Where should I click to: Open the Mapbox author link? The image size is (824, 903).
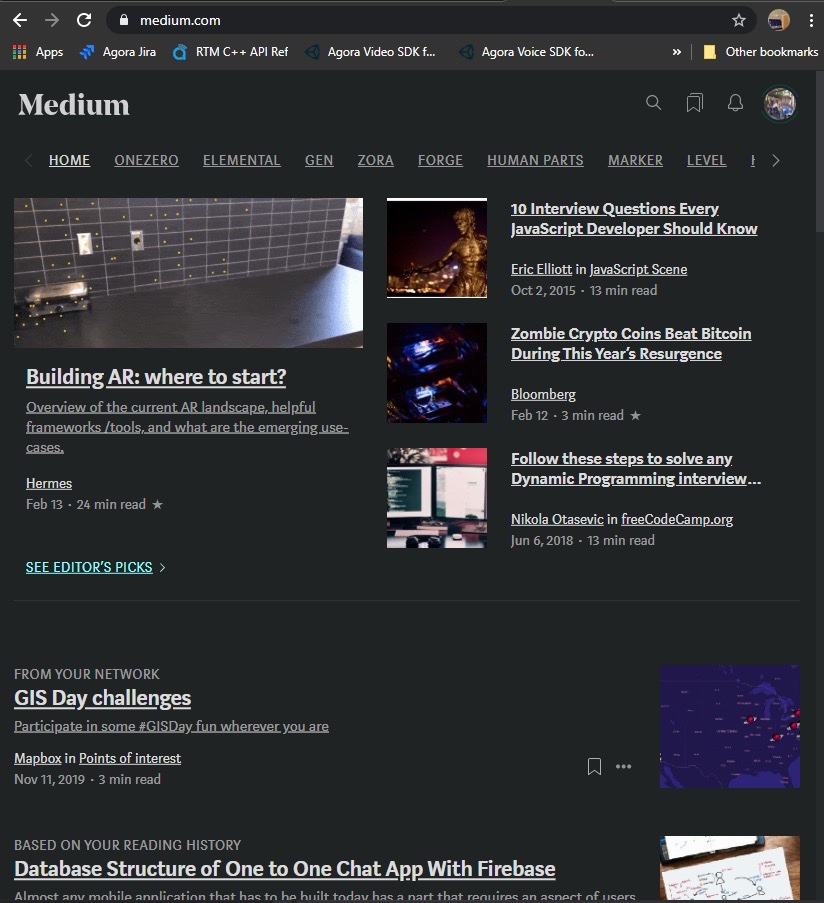pyautogui.click(x=37, y=758)
